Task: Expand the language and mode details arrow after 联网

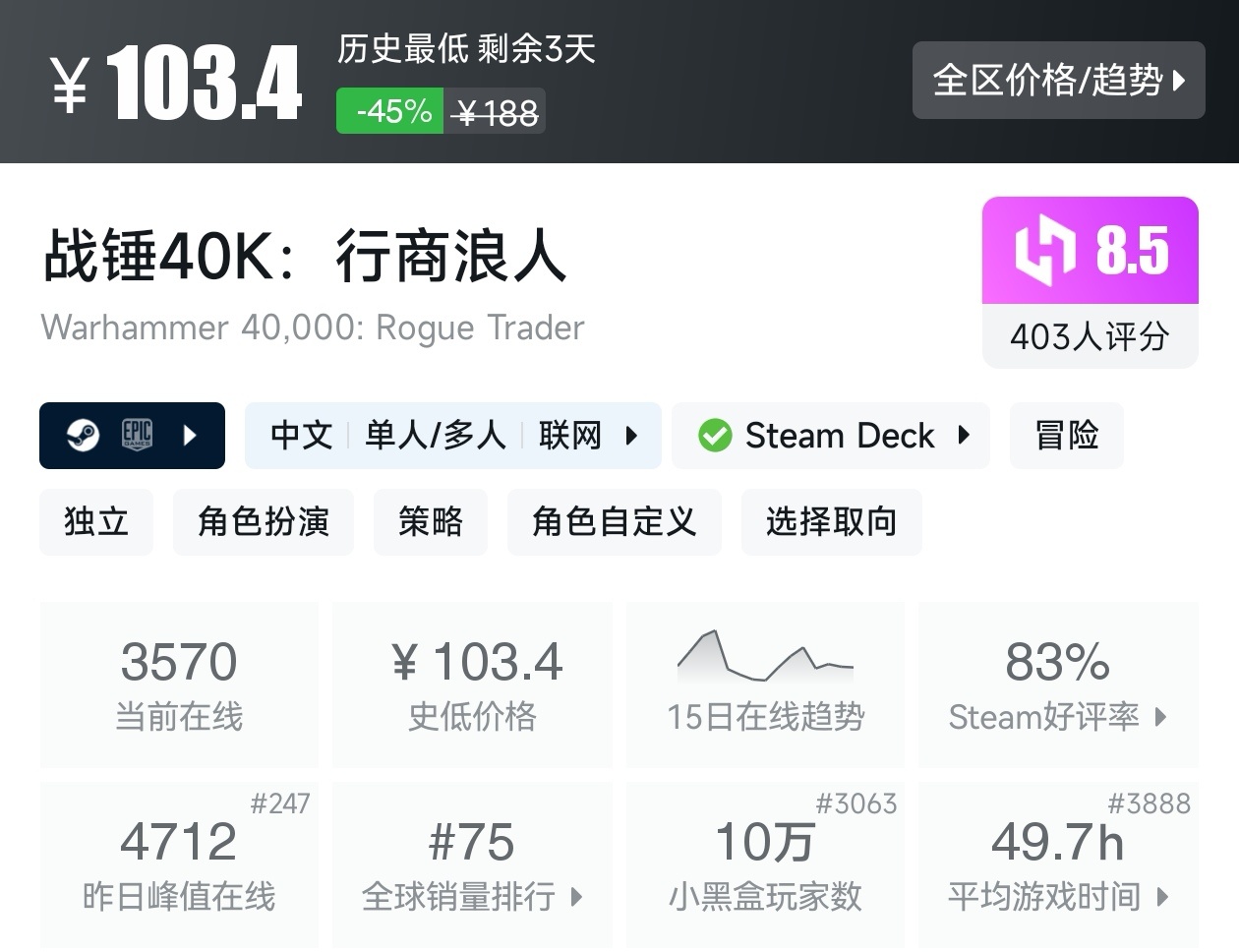Action: tap(631, 435)
